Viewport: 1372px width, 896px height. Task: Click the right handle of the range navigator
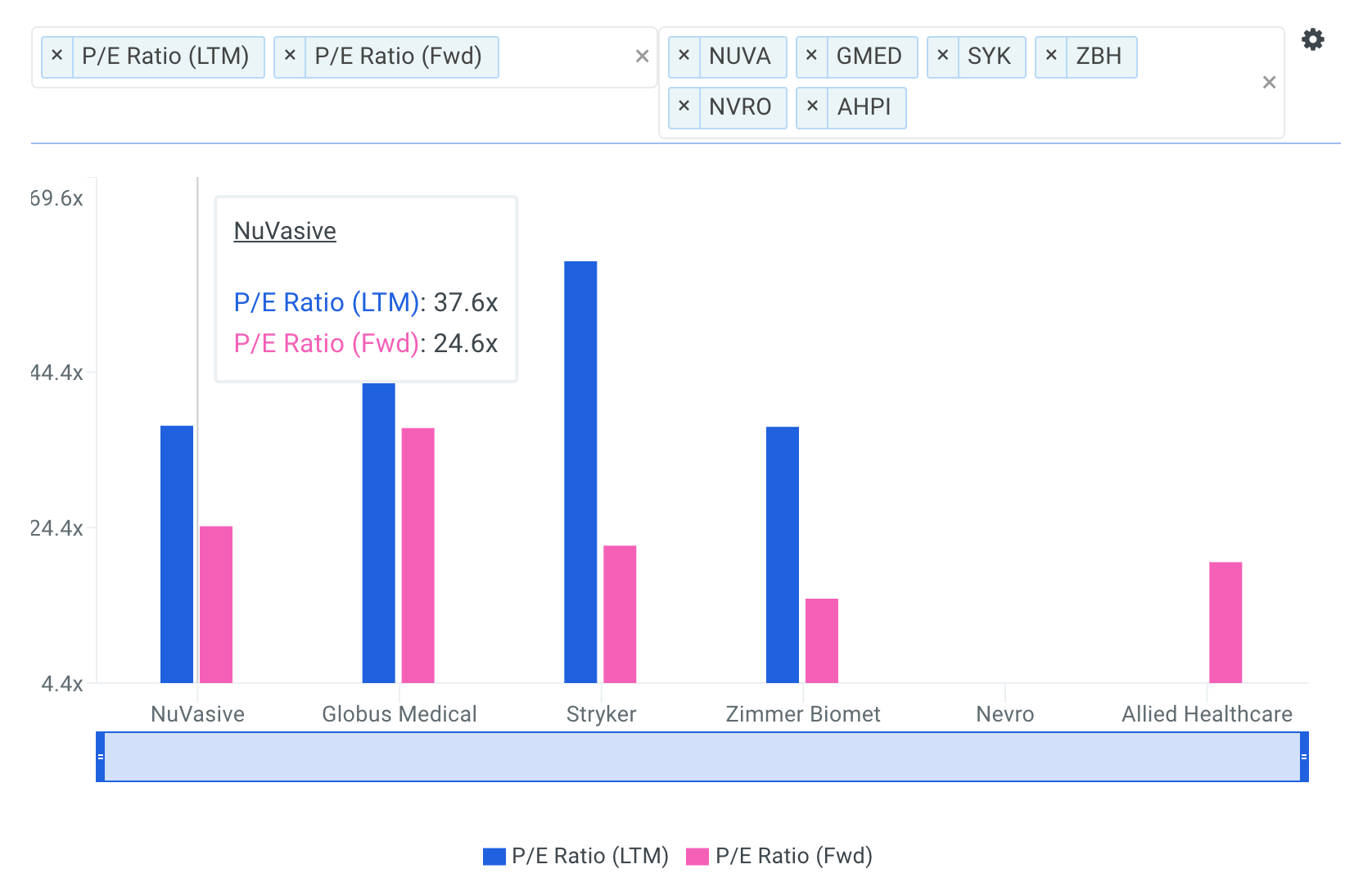[1304, 757]
